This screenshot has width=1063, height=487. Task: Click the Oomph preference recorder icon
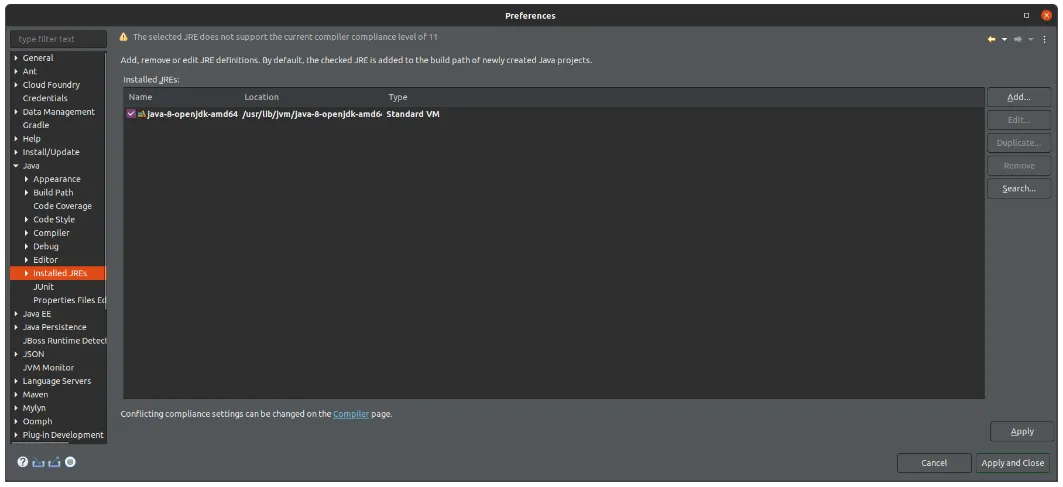click(70, 462)
